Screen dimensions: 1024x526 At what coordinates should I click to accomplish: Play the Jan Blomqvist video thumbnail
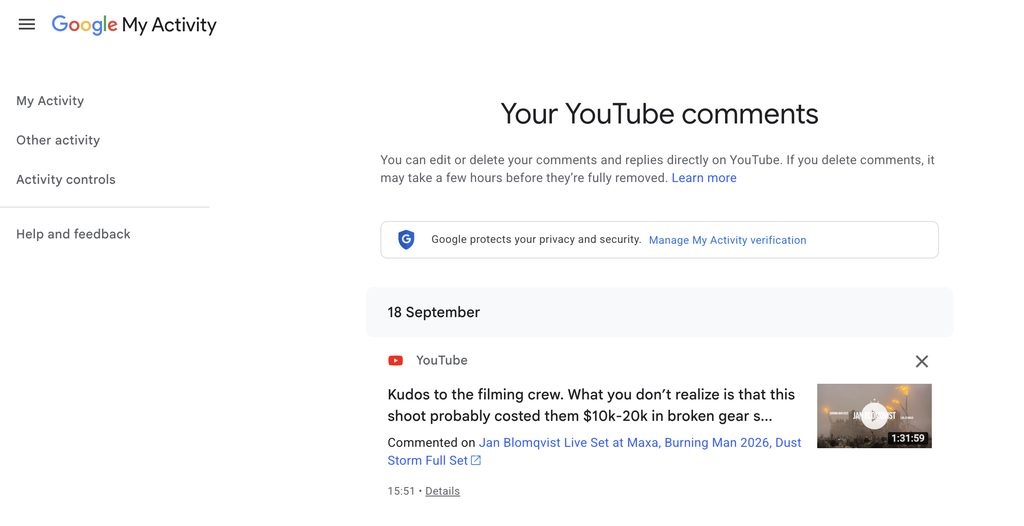874,416
